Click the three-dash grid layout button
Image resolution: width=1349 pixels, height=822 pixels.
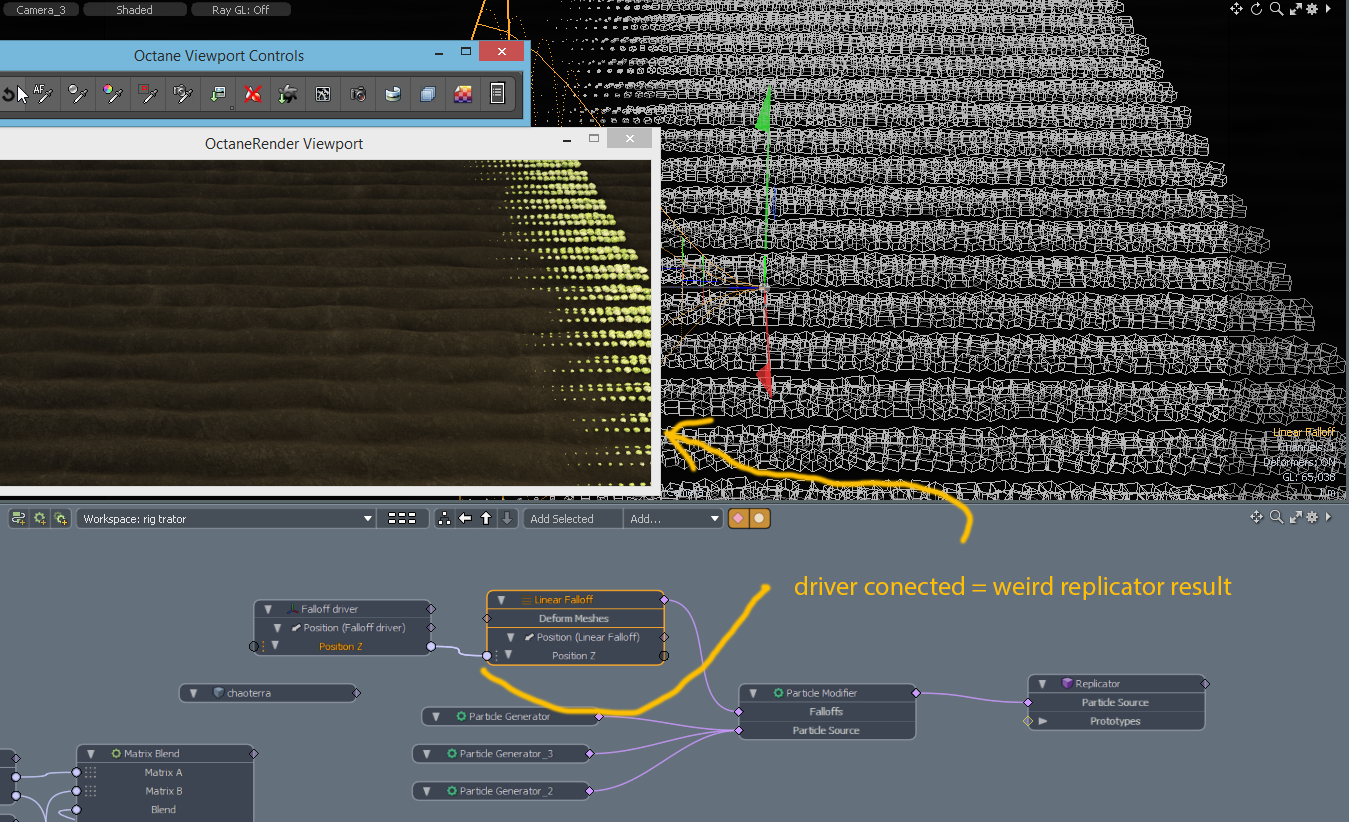pyautogui.click(x=402, y=518)
